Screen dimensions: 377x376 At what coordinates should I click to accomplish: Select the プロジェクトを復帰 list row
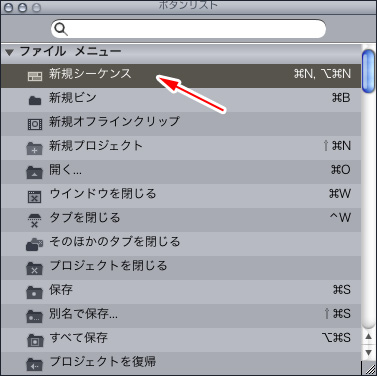point(181,363)
